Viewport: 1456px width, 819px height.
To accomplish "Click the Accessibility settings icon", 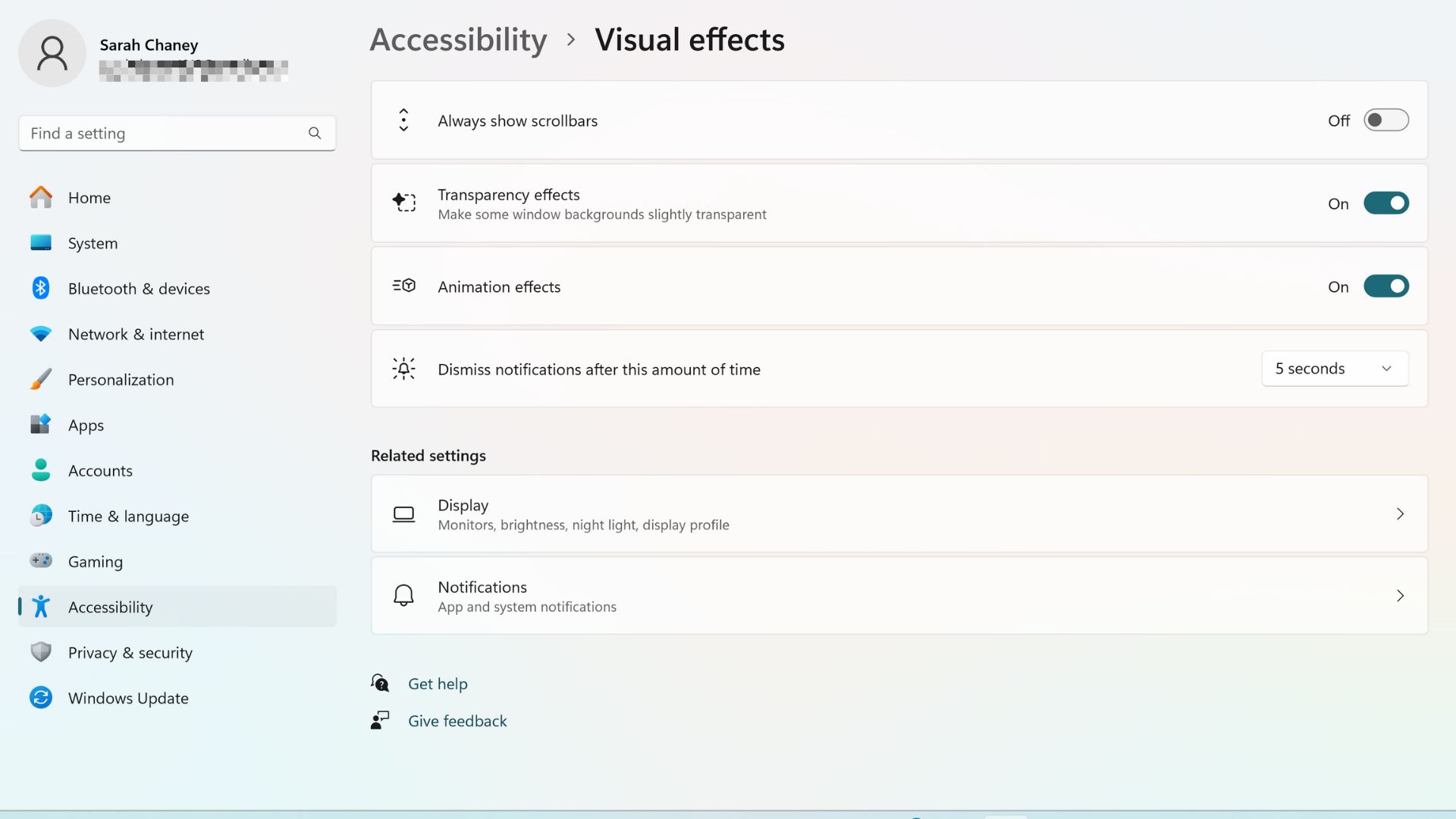I will [x=41, y=606].
